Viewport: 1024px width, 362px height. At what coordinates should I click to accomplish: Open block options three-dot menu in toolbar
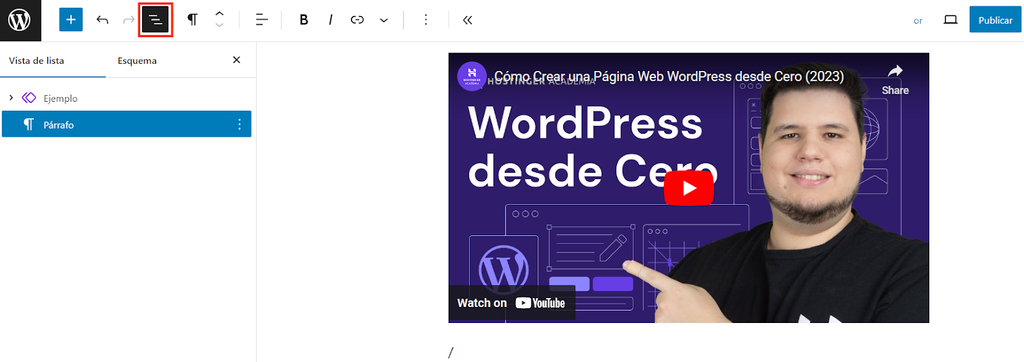426,20
